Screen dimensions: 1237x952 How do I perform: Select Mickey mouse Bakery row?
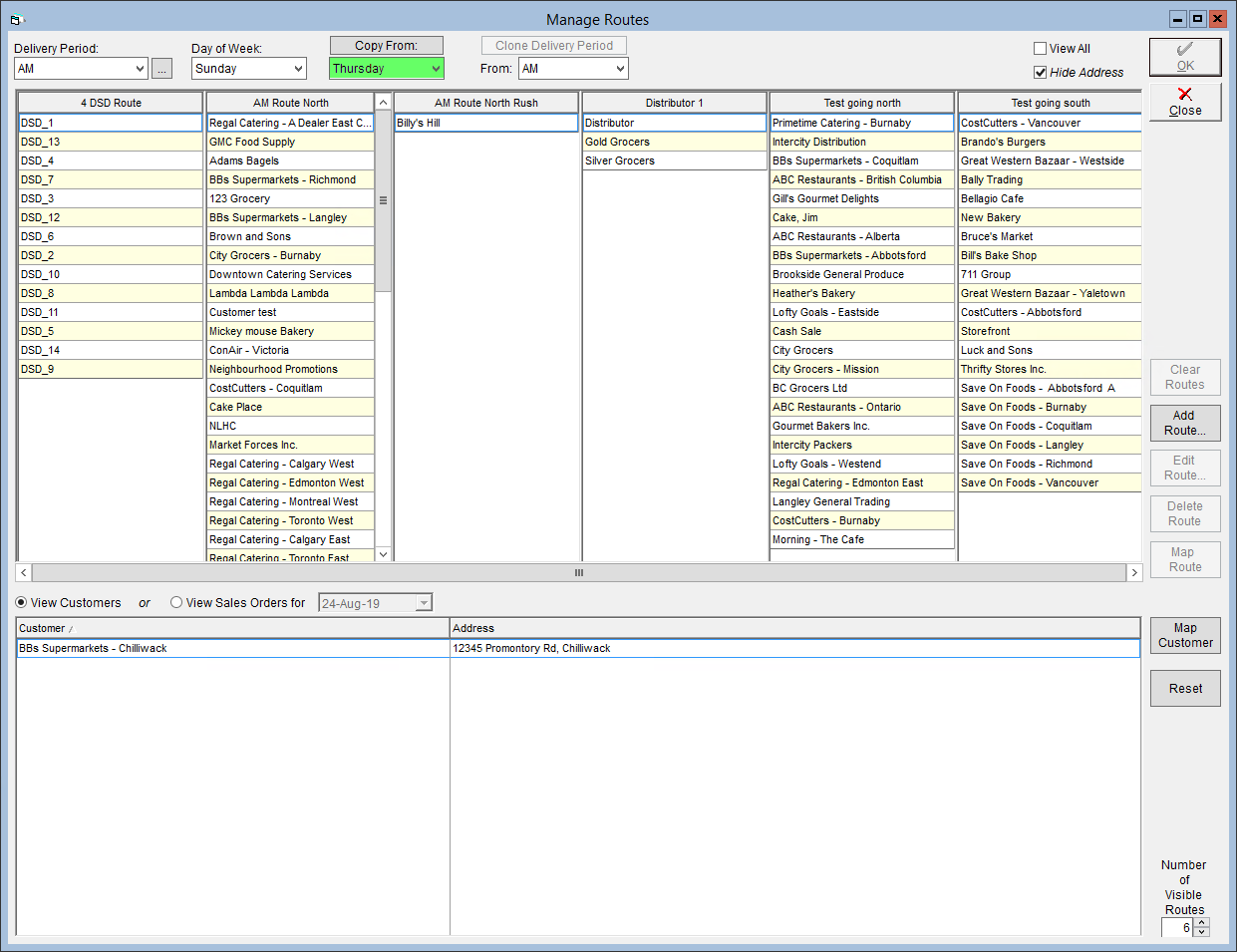coord(290,331)
